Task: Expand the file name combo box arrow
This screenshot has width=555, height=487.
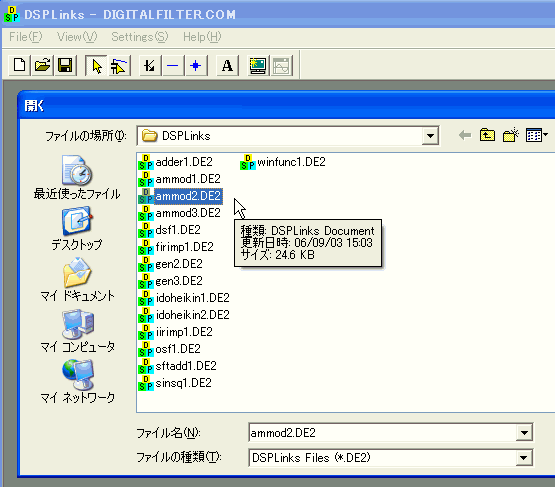Action: [x=524, y=432]
